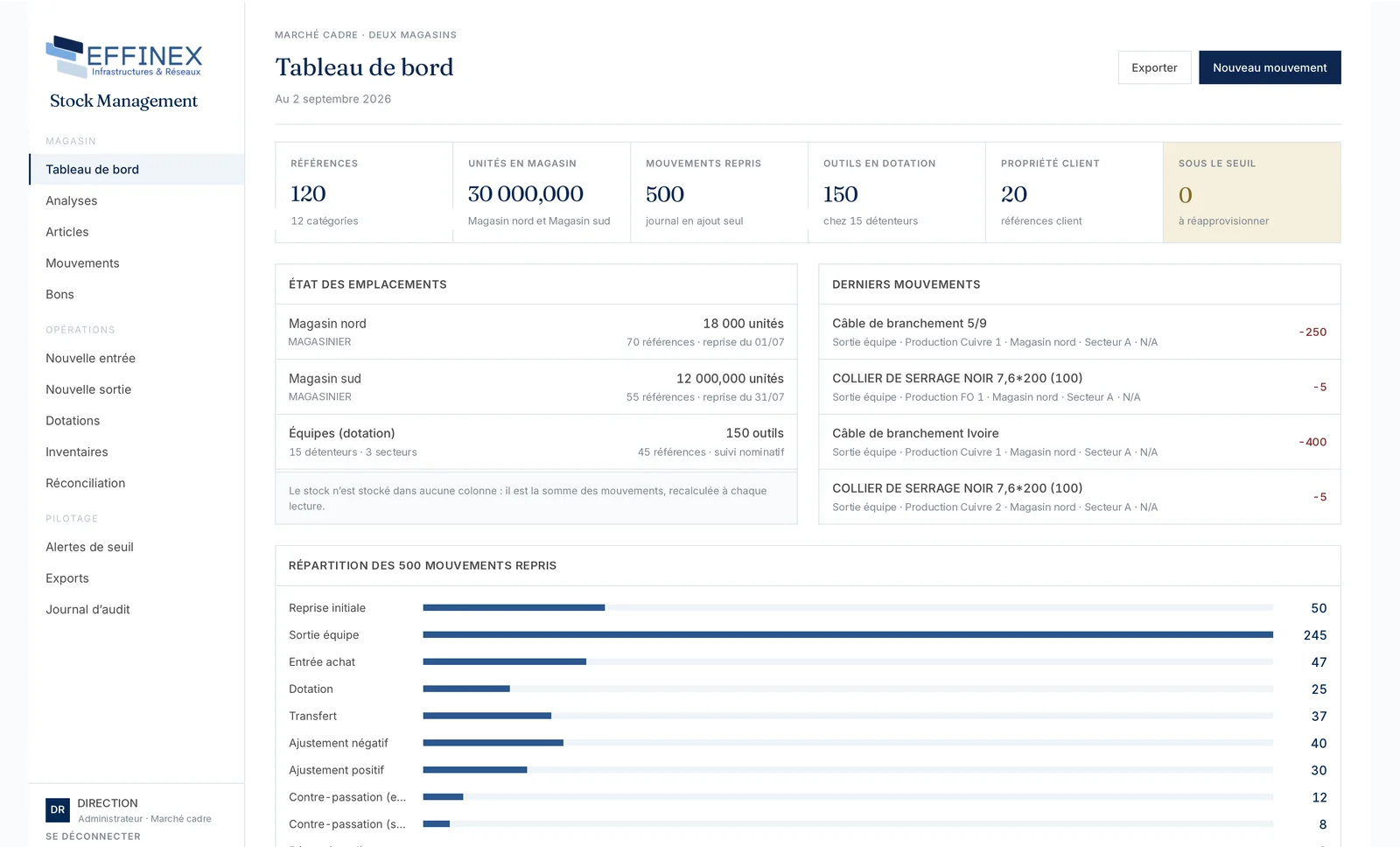Open the Références stat card
This screenshot has height=847, width=1400.
coord(364,192)
